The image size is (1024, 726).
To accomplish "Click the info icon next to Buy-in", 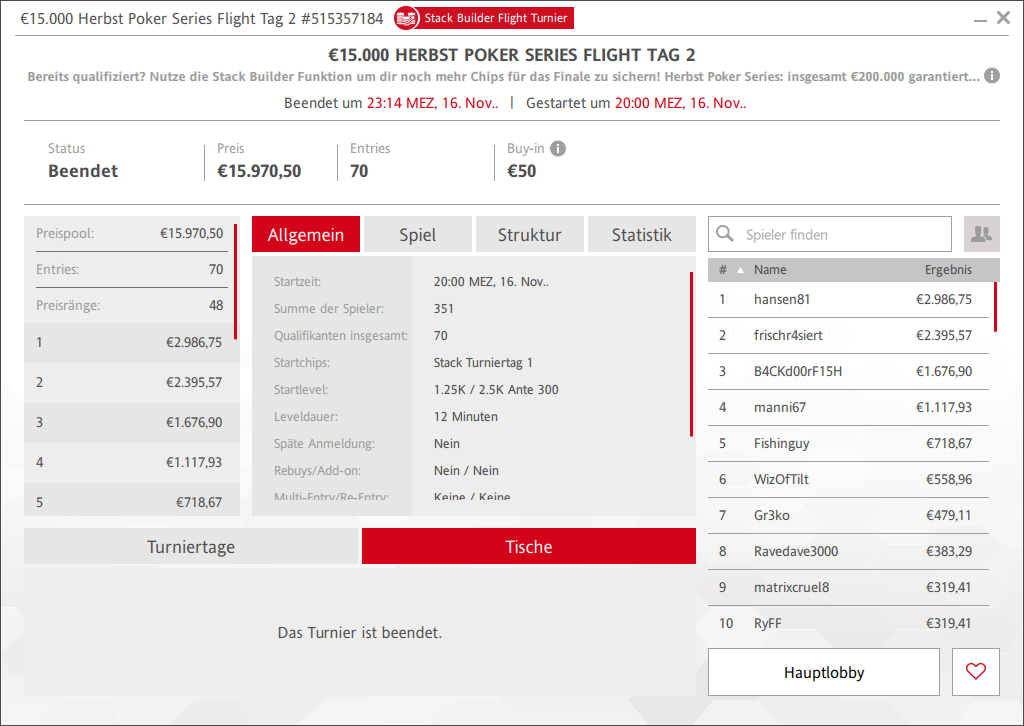I will coord(558,149).
